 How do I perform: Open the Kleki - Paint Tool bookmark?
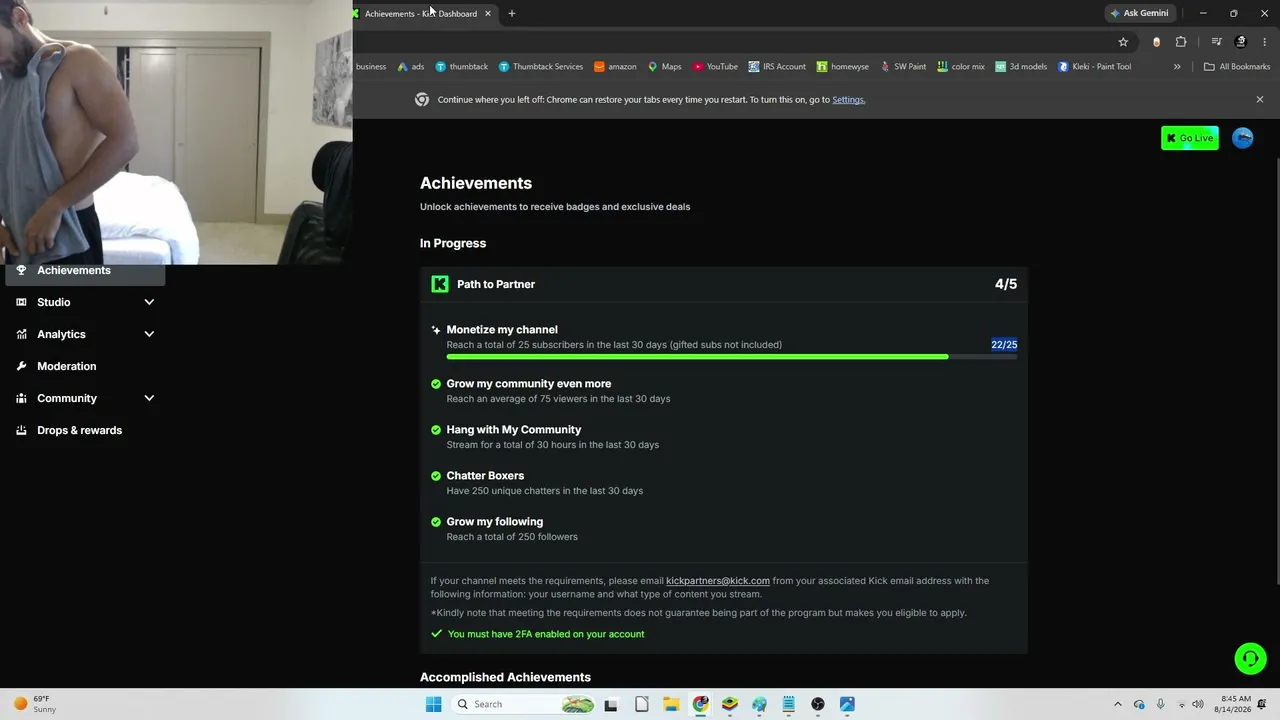coord(1094,66)
